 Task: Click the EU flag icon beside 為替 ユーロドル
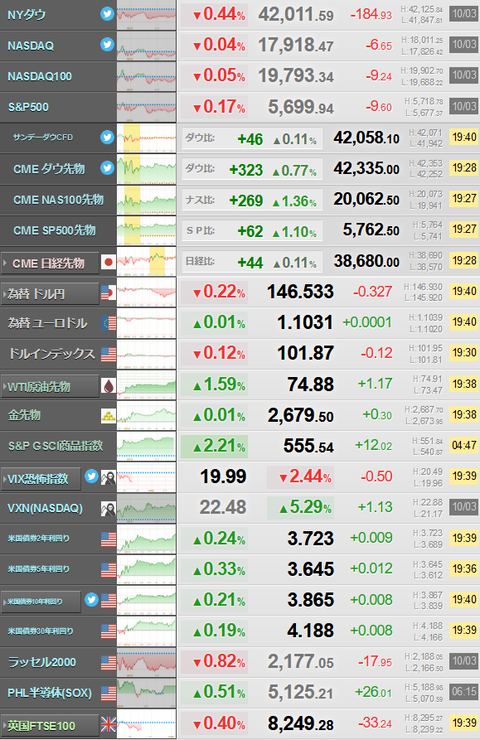pyautogui.click(x=109, y=323)
